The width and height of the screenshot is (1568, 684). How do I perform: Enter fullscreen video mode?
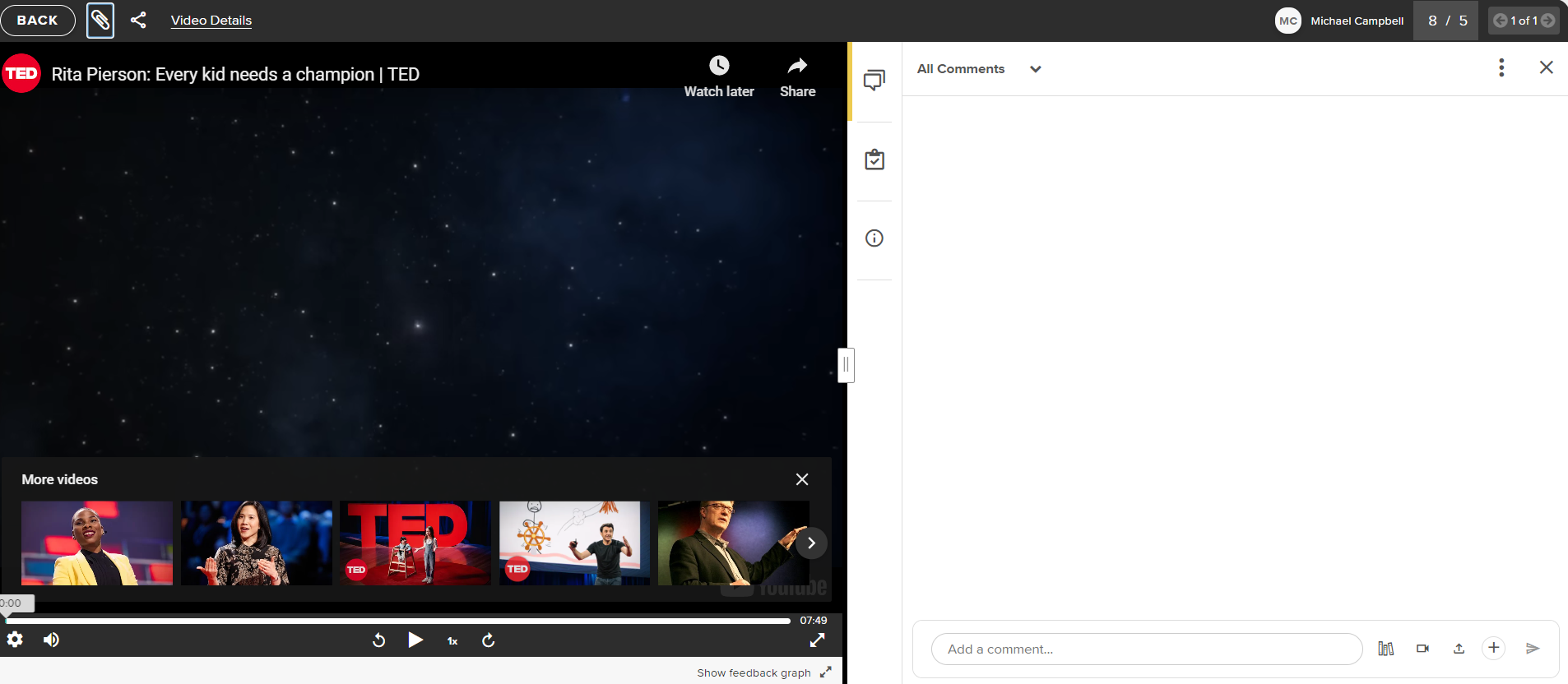pyautogui.click(x=817, y=640)
